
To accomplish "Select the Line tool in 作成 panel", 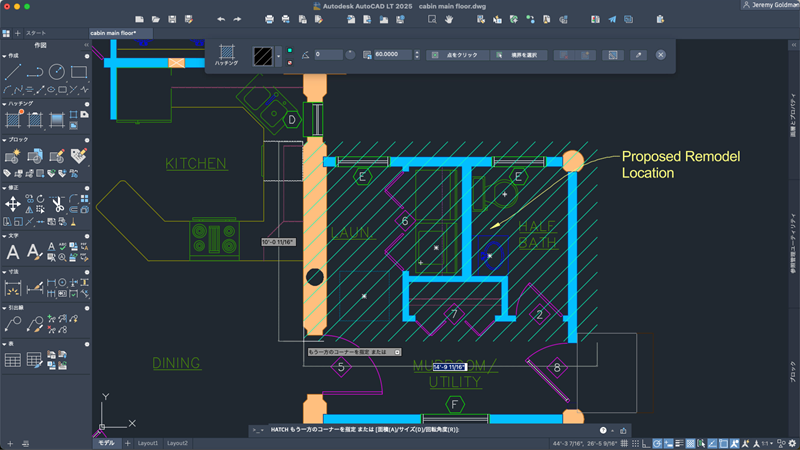I will [x=13, y=72].
